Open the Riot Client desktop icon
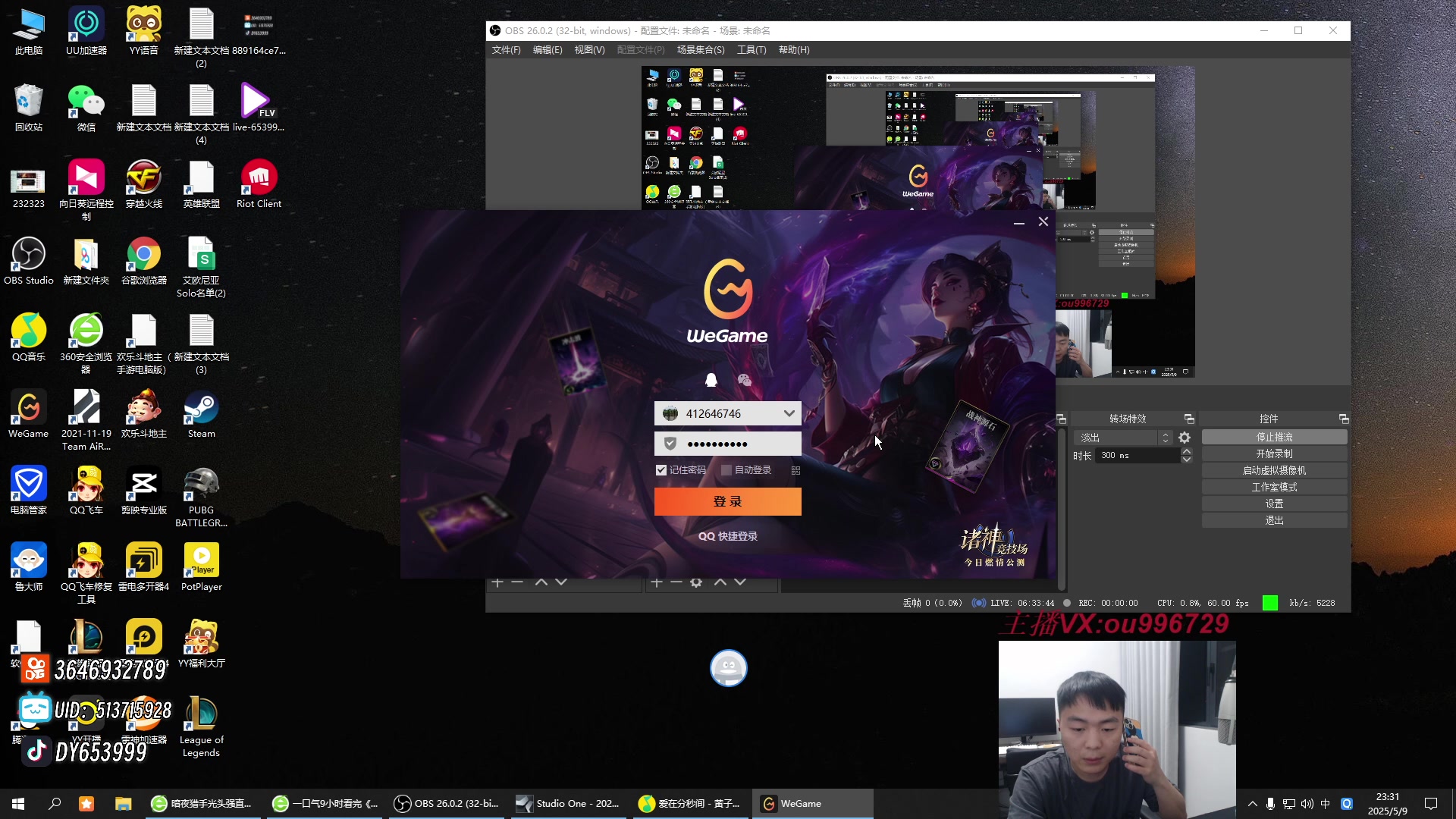The image size is (1456, 819). (x=259, y=184)
